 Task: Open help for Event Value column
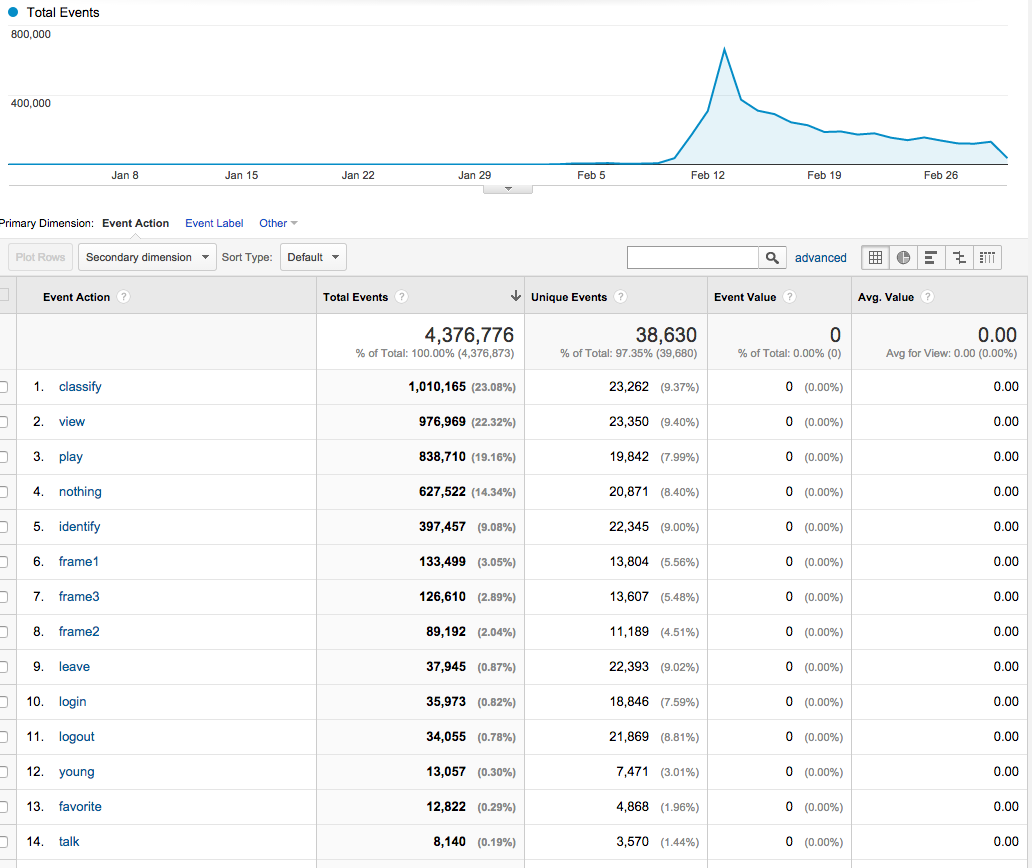(x=789, y=297)
